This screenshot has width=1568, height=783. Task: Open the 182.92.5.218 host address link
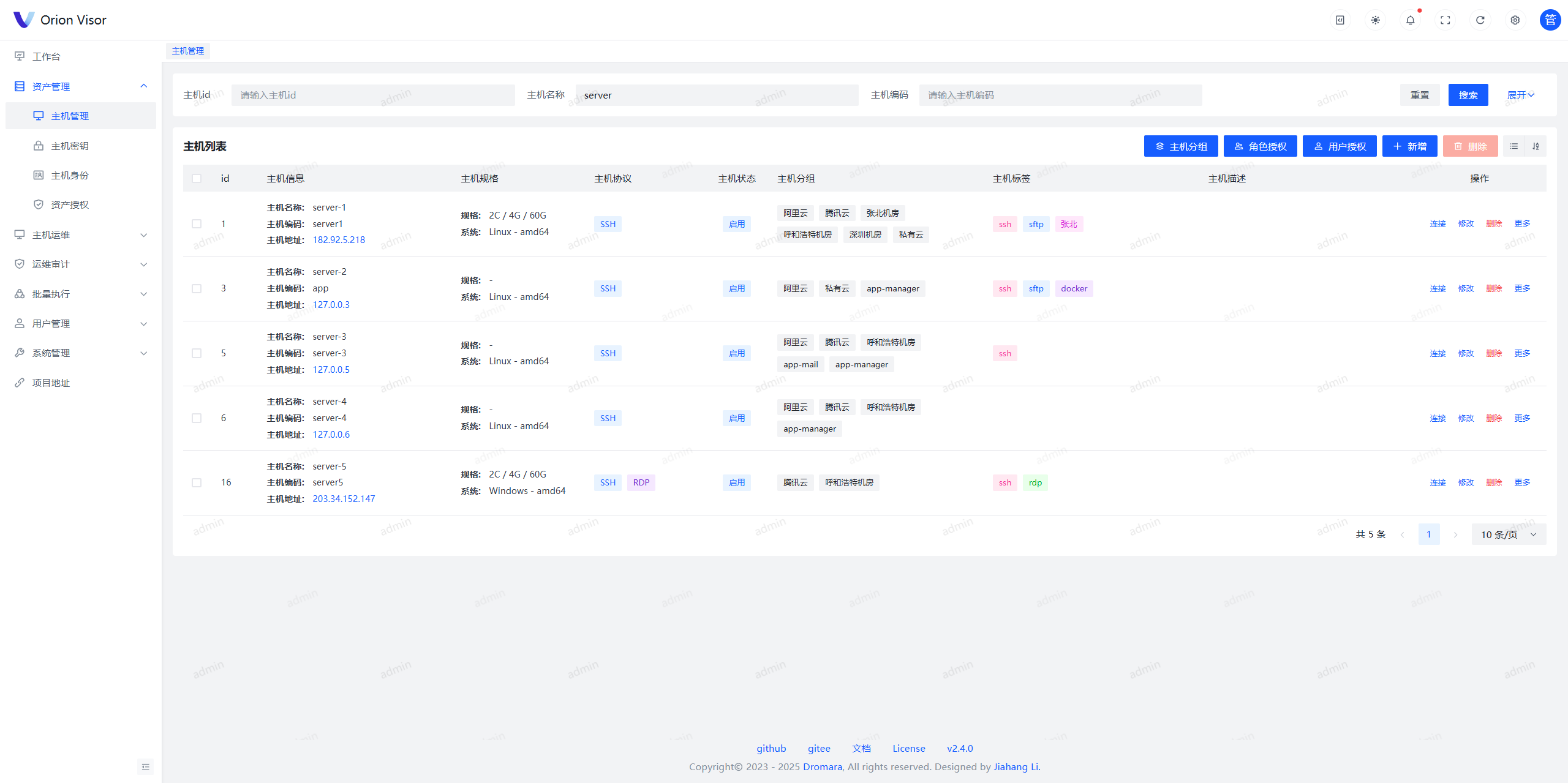[339, 240]
